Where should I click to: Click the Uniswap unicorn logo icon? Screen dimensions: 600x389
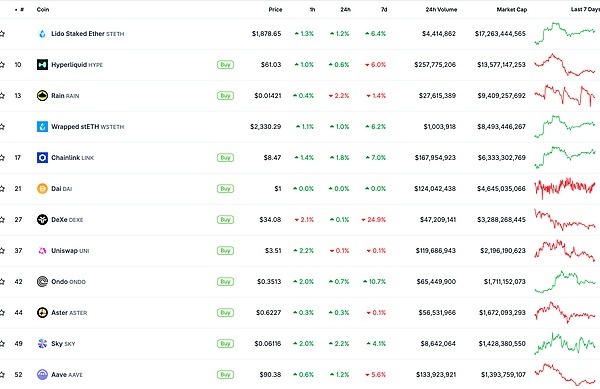pyautogui.click(x=42, y=251)
